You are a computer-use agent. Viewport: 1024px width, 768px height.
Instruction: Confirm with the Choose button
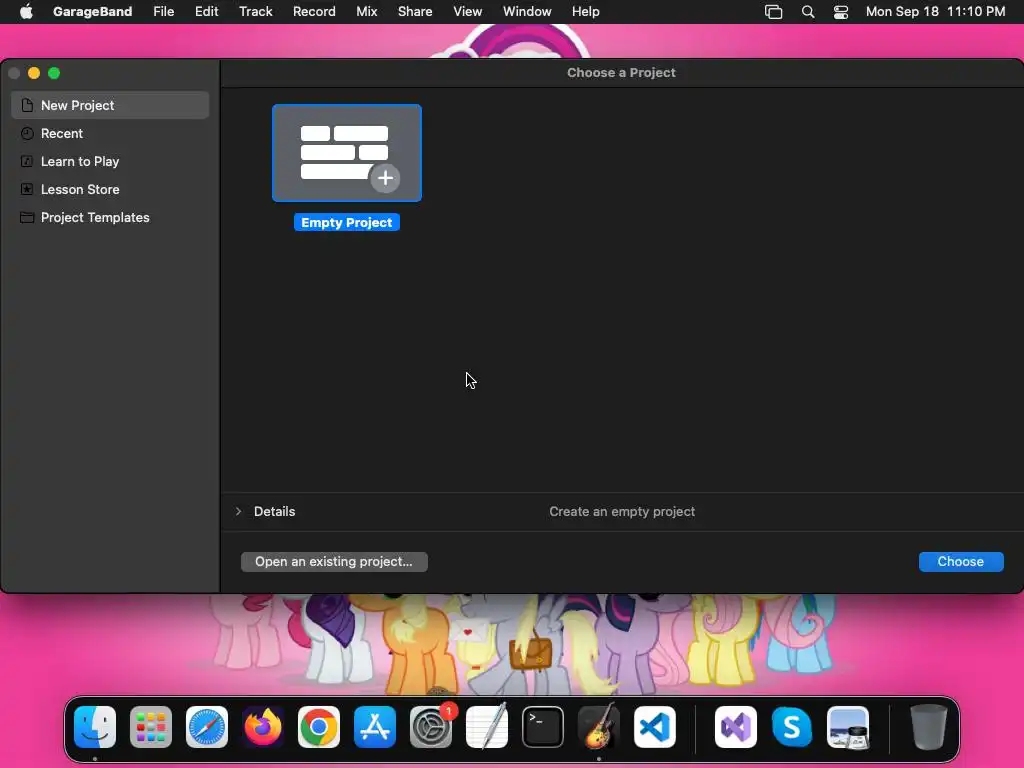[961, 562]
